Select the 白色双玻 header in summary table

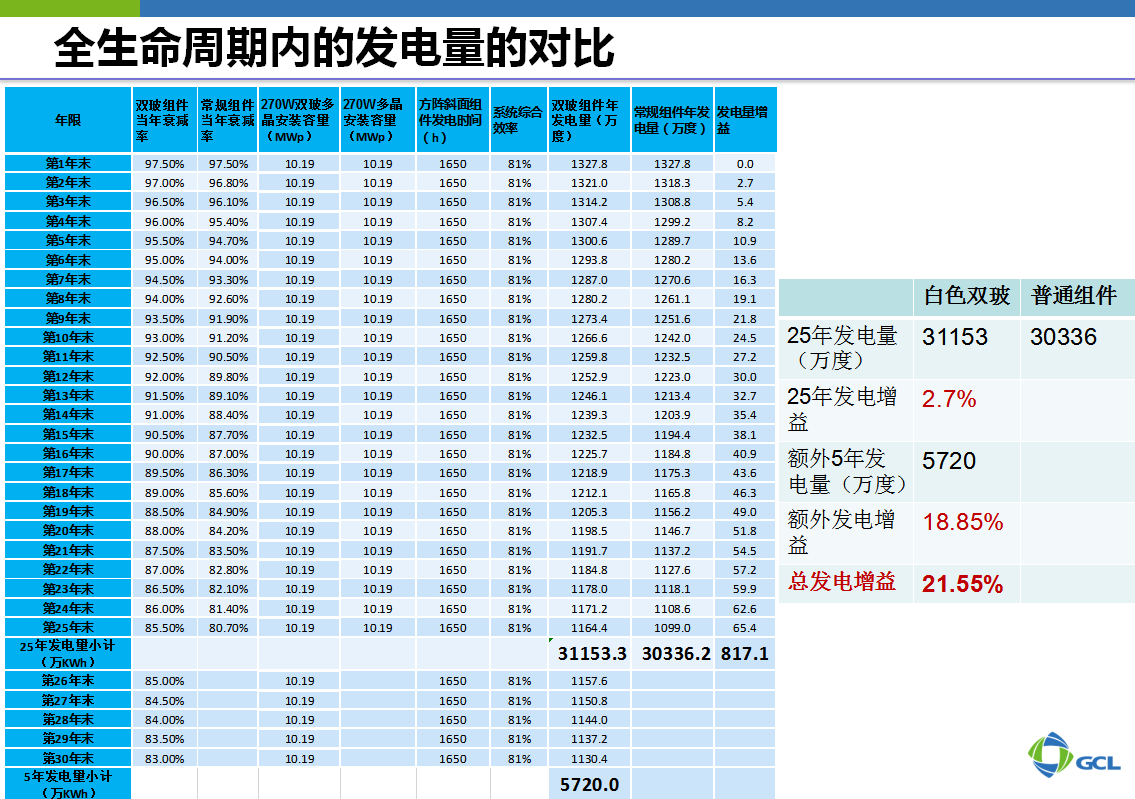[x=966, y=296]
